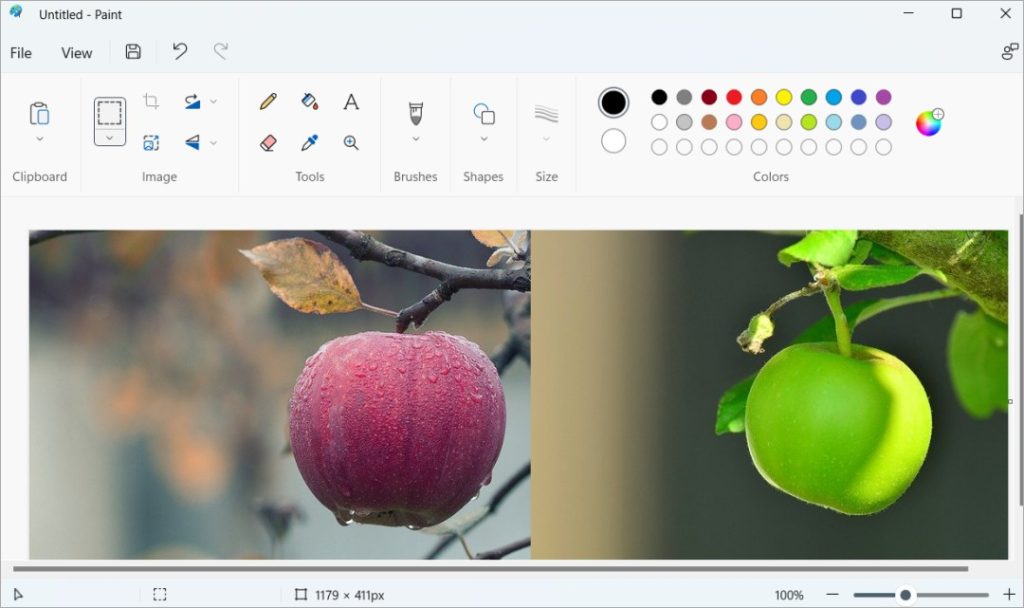Image resolution: width=1024 pixels, height=608 pixels.
Task: Pick the Color picker eyedropper tool
Action: [x=309, y=143]
